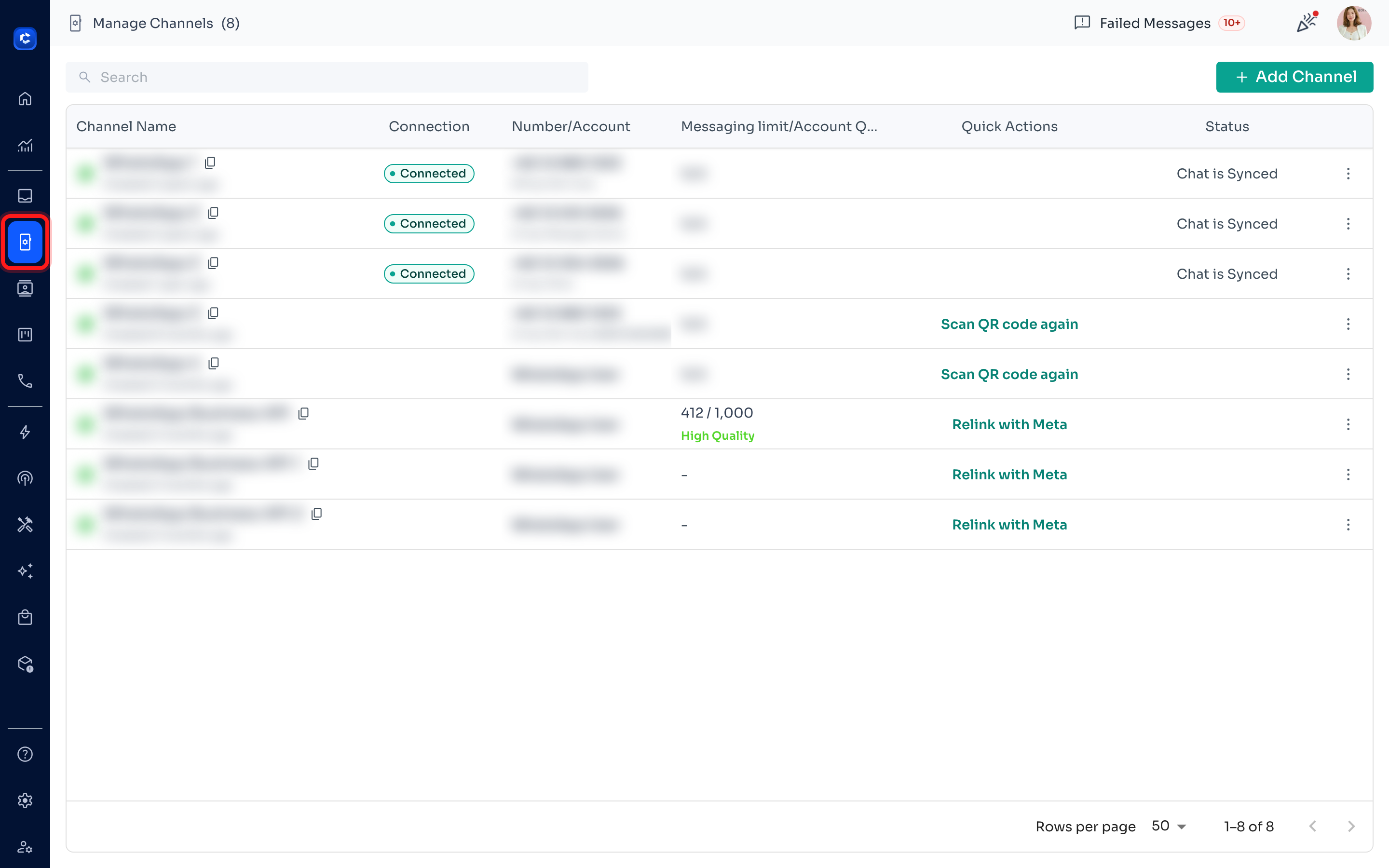Image resolution: width=1389 pixels, height=868 pixels.
Task: Click copy icon in second Scan QR row
Action: tap(214, 364)
